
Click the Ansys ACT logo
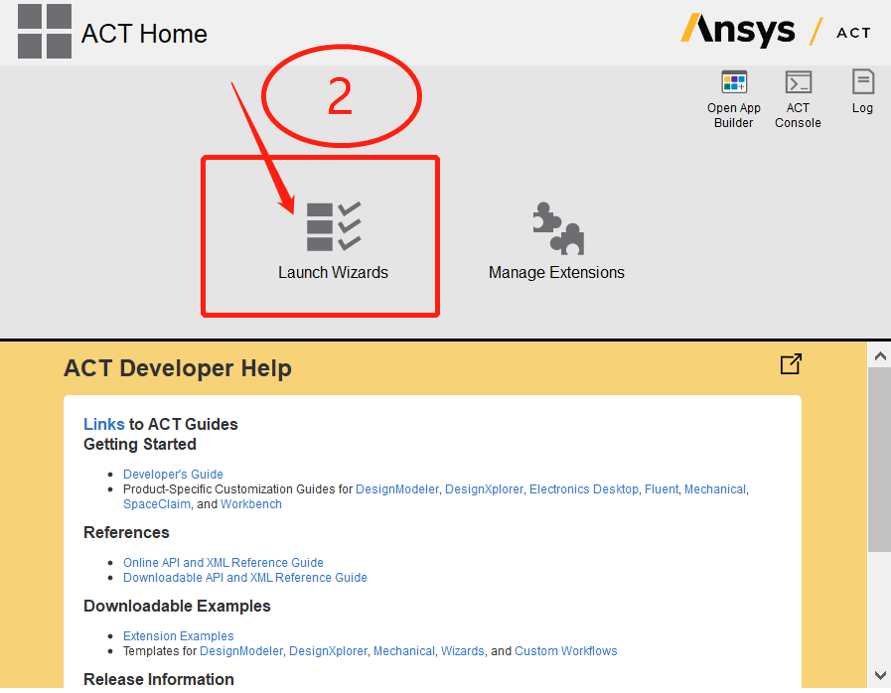775,30
